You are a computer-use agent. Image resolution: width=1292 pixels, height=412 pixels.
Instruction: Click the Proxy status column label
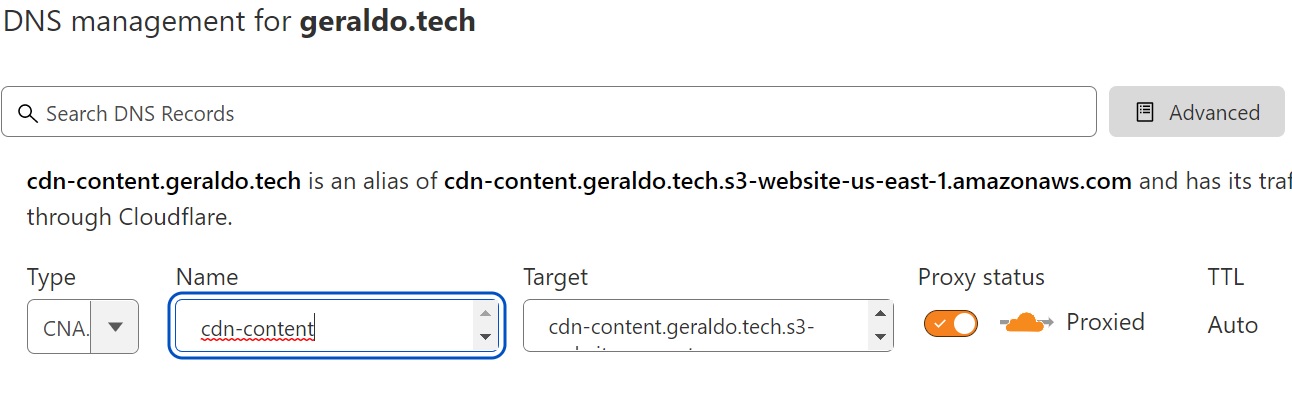coord(980,277)
